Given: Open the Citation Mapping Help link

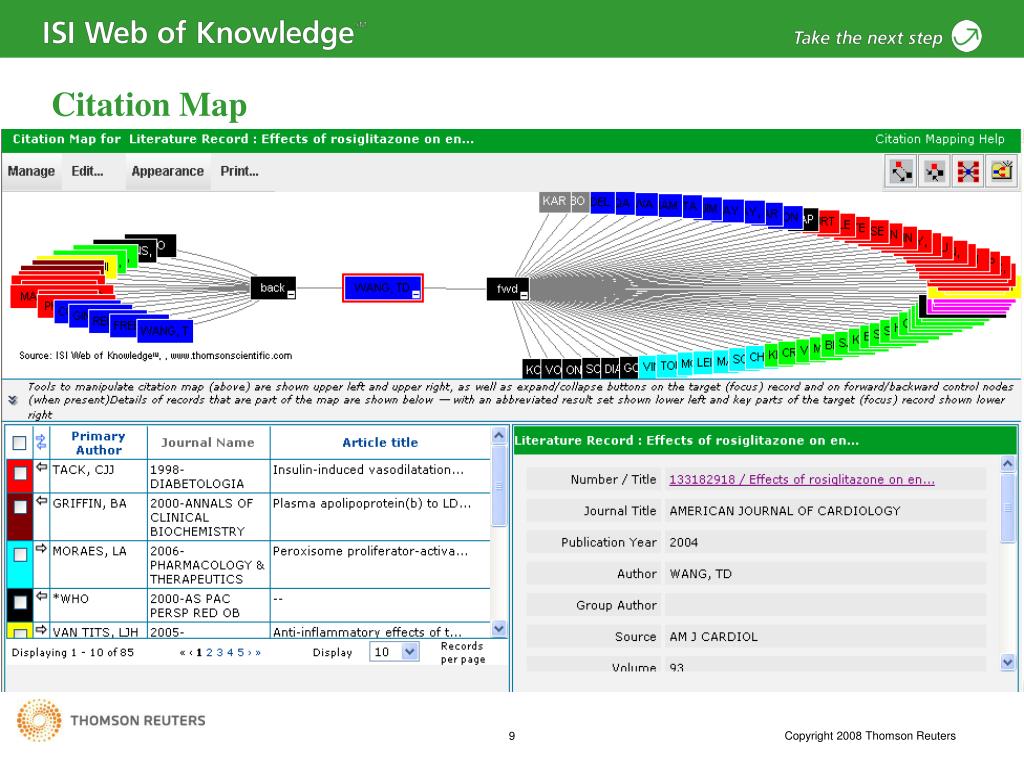Looking at the screenshot, I should click(940, 138).
